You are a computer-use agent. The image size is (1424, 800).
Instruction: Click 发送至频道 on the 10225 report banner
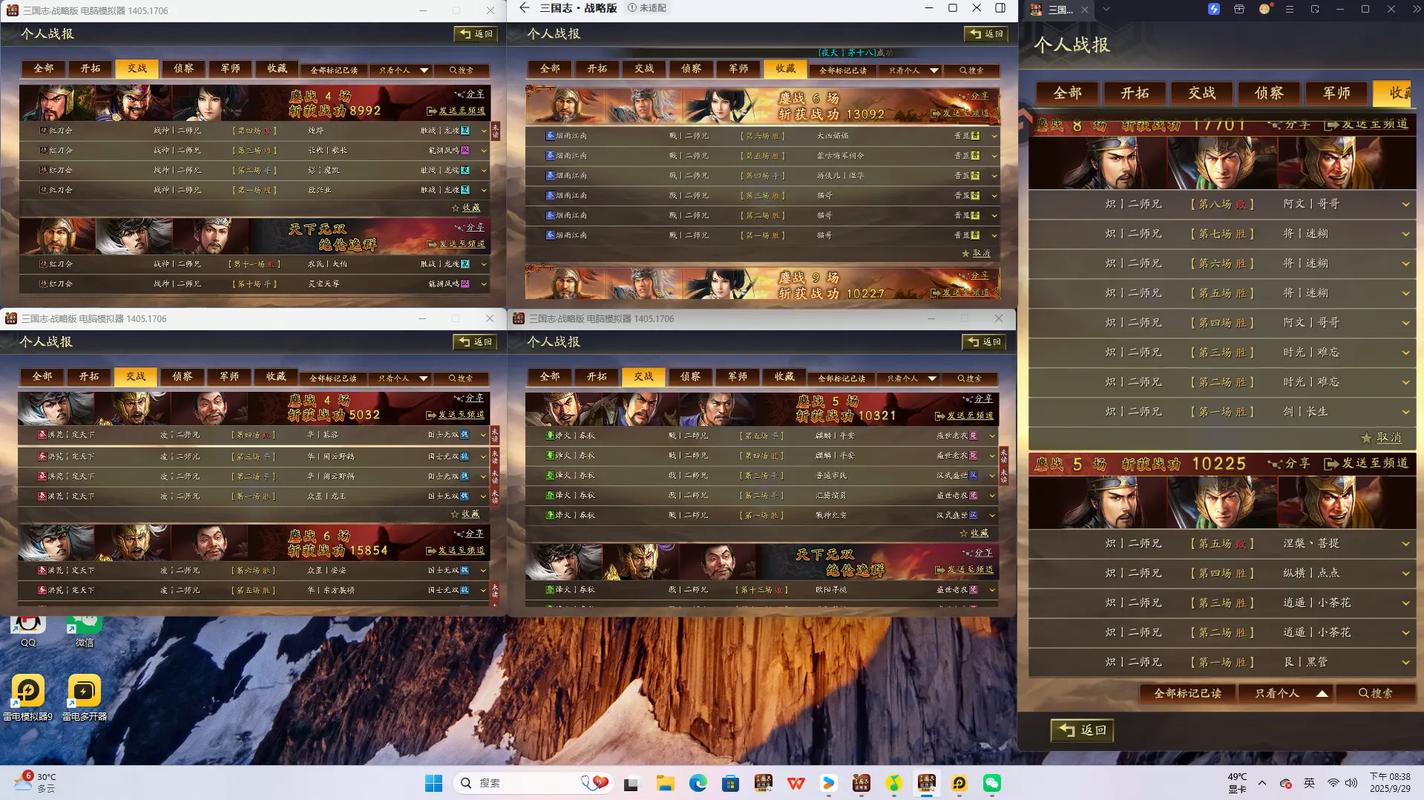point(1367,464)
